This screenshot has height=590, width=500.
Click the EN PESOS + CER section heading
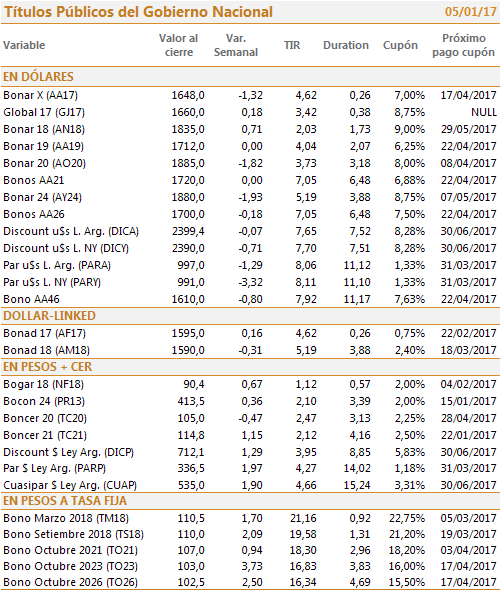coord(47,367)
